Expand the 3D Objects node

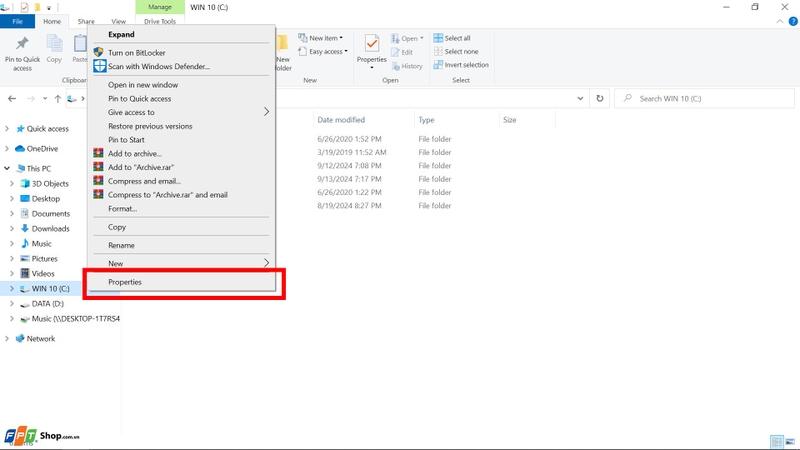pos(12,183)
